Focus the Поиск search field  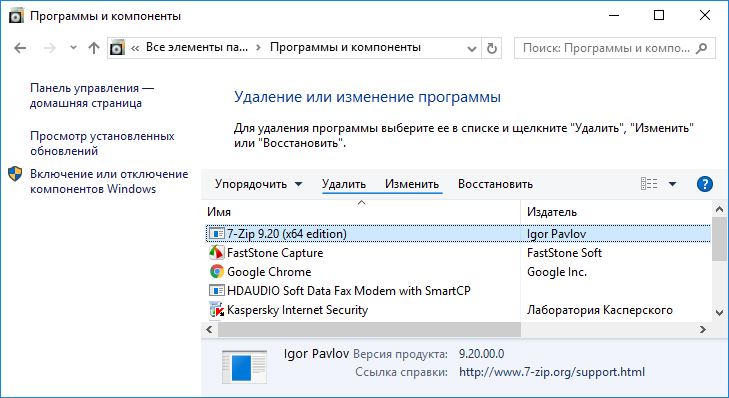click(615, 48)
